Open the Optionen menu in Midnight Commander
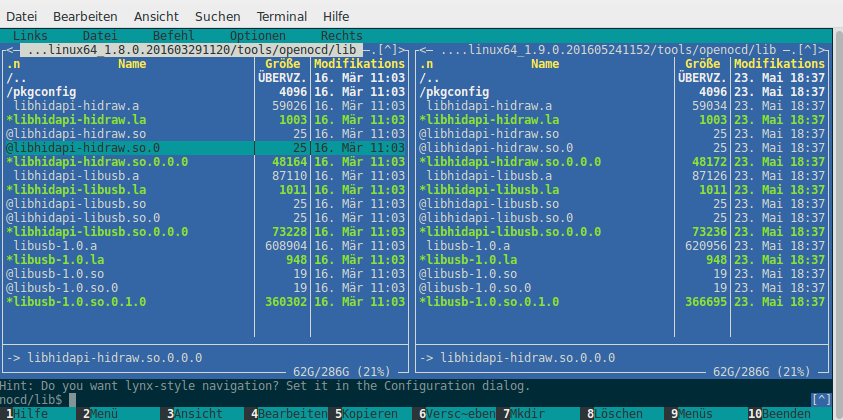This screenshot has height=420, width=843. tap(257, 36)
